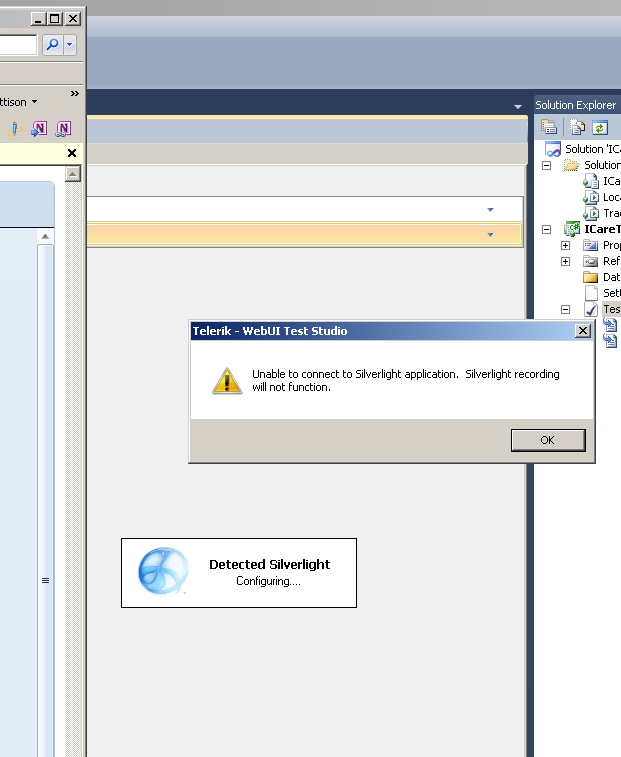621x757 pixels.
Task: Click Show All Files icon in Solution Explorer
Action: (x=577, y=127)
